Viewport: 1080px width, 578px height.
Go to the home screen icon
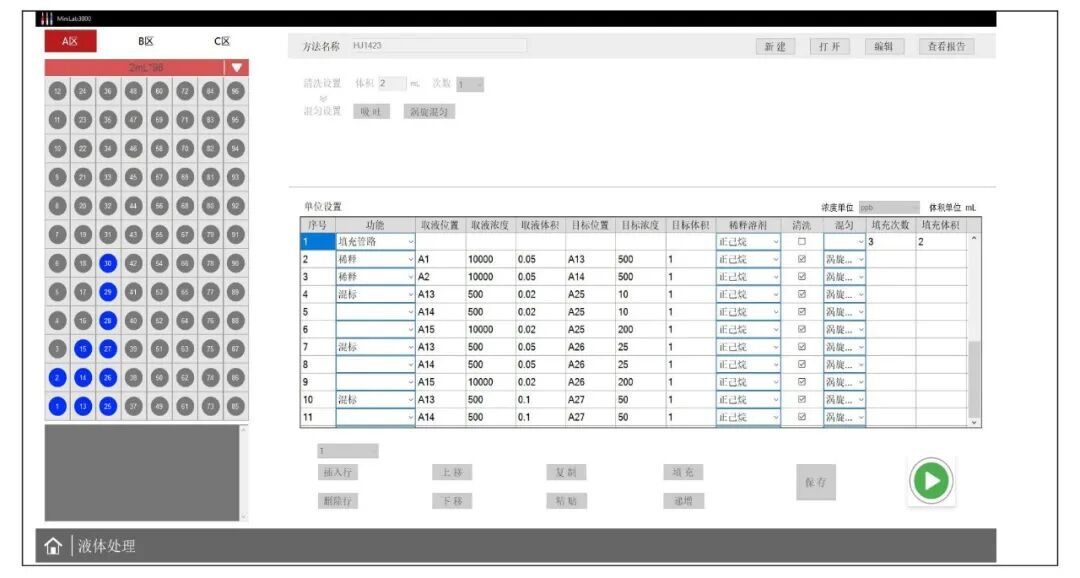tap(53, 546)
